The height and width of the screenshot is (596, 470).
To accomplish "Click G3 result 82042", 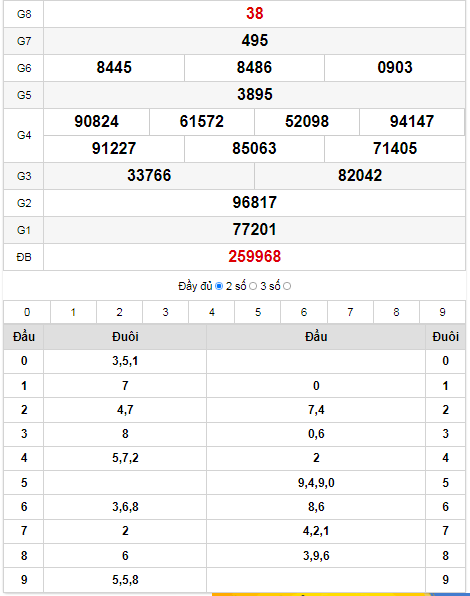I will click(x=360, y=176).
